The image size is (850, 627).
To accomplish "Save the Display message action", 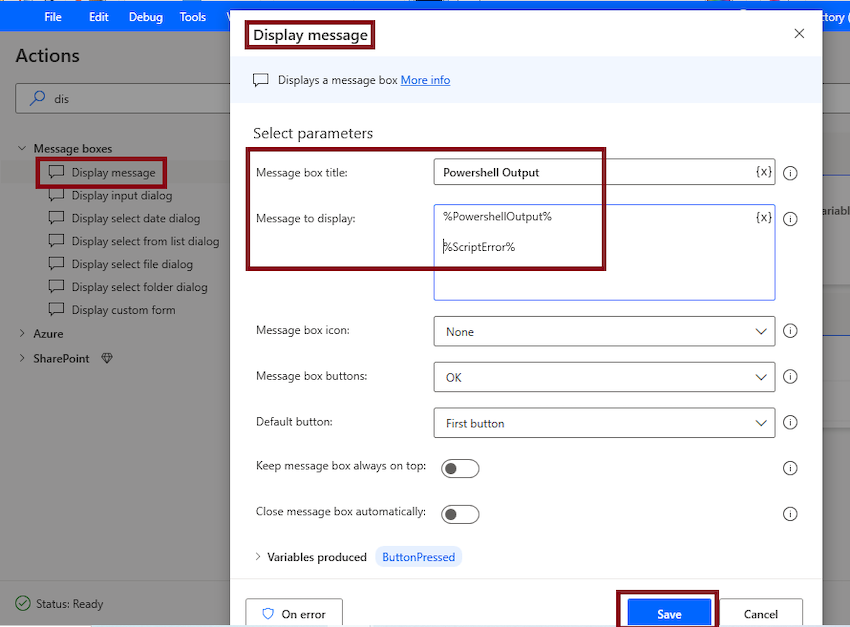I will tap(669, 614).
